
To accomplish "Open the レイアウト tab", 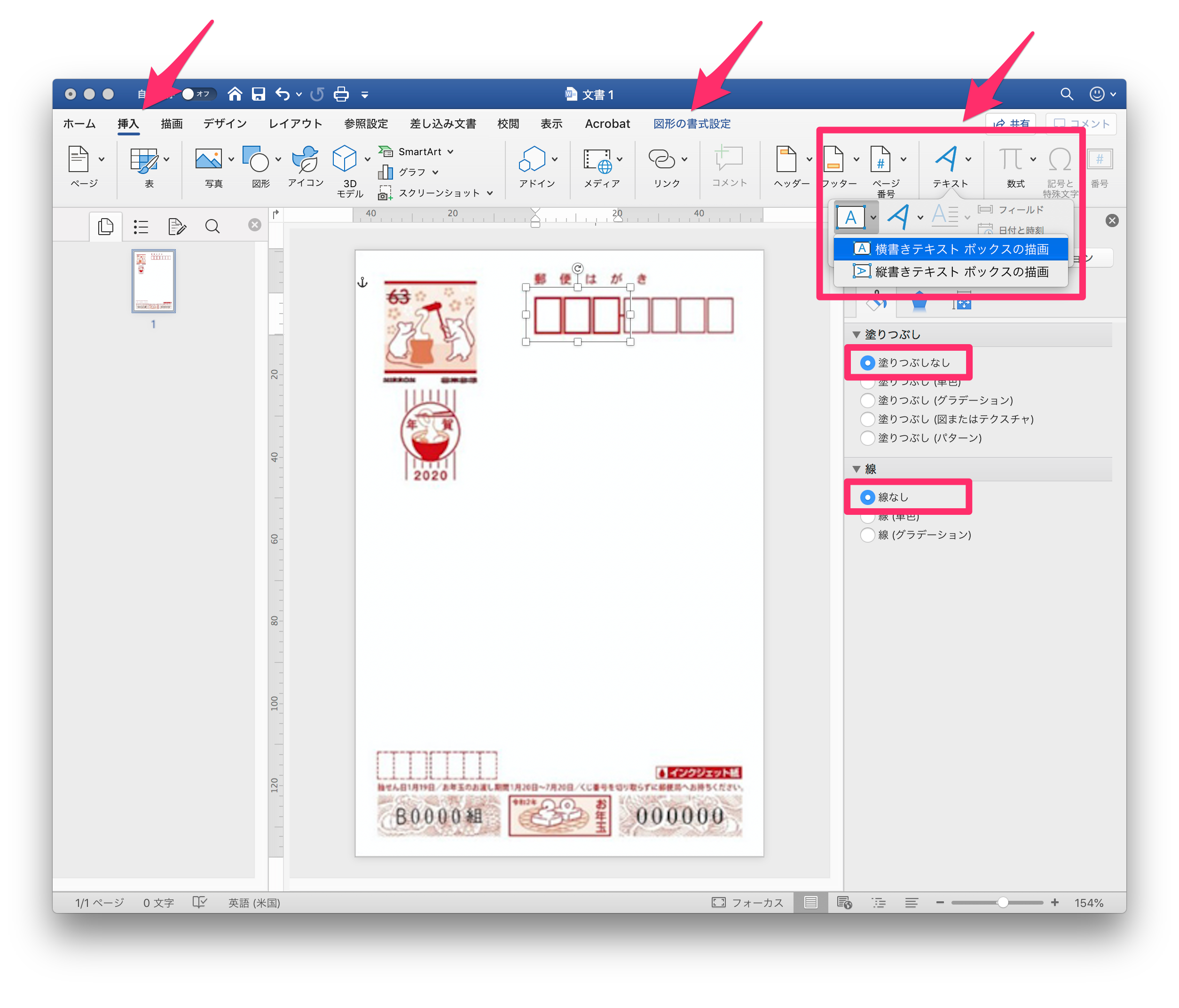I will pos(295,124).
